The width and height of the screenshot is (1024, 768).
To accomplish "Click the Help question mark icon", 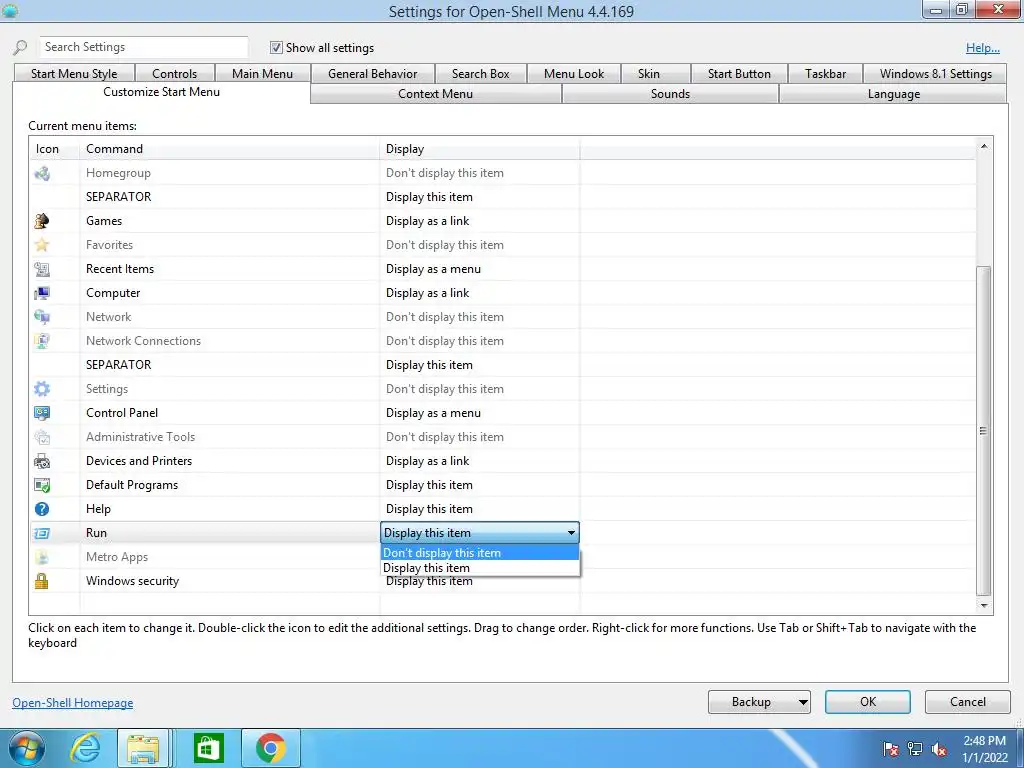I will click(x=42, y=509).
